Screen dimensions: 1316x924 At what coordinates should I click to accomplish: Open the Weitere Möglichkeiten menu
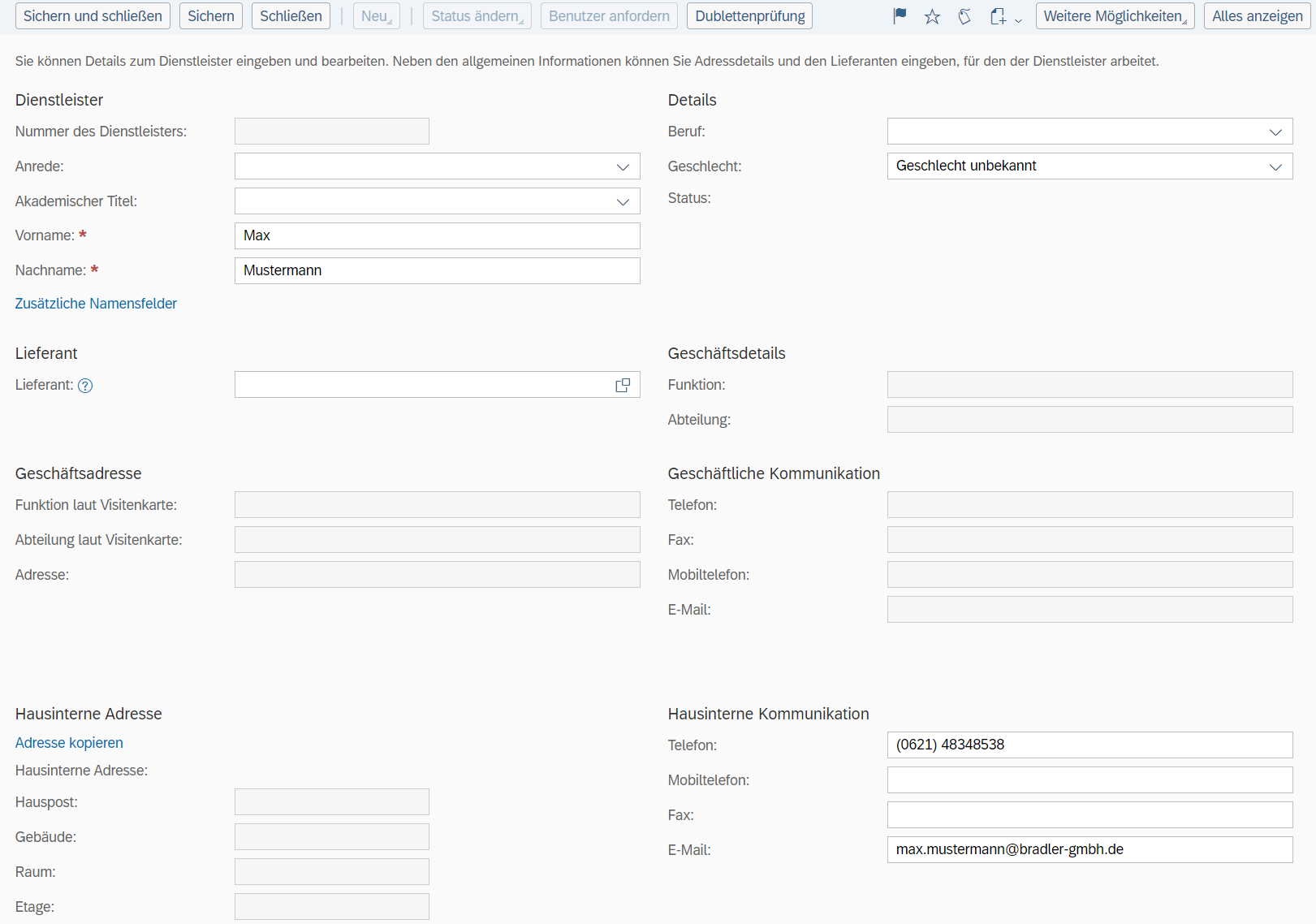click(x=1115, y=16)
